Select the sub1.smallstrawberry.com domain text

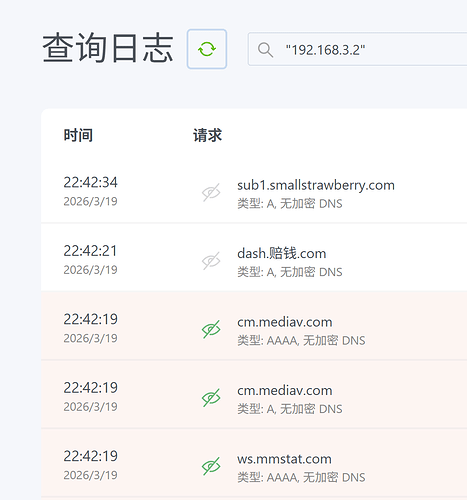coord(316,185)
